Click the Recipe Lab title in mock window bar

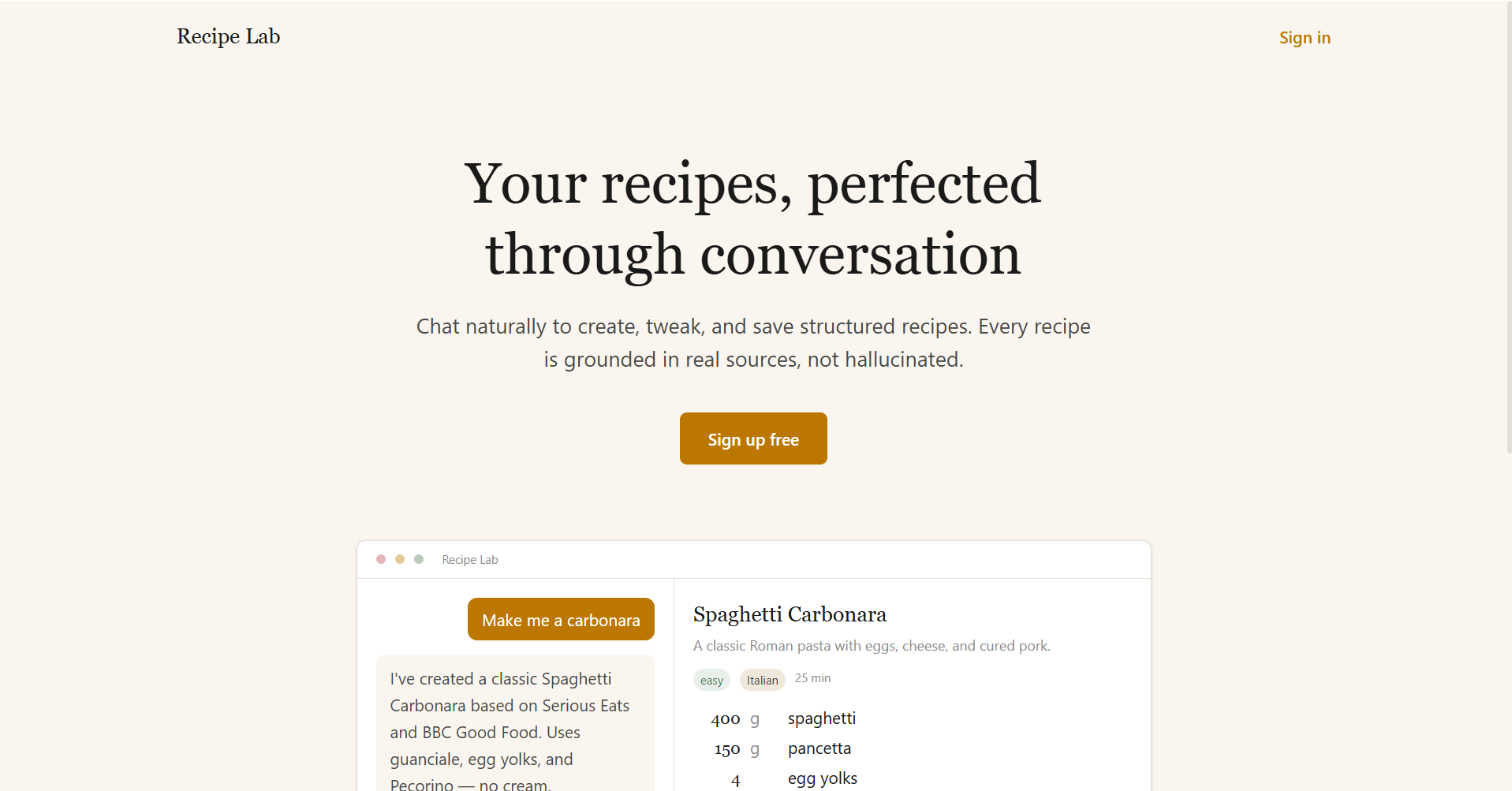(x=469, y=559)
